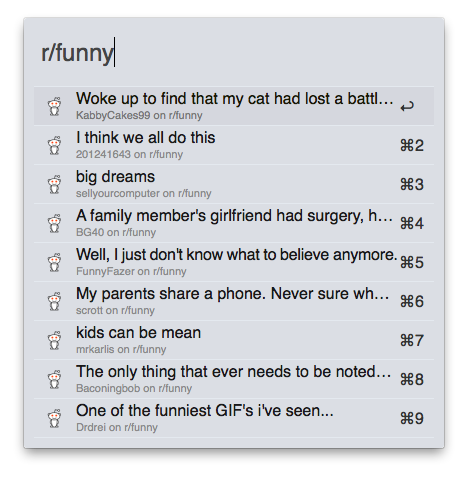468x478 pixels.
Task: Choose 'A family member's girlfriend had surgery' result
Action: (x=234, y=223)
